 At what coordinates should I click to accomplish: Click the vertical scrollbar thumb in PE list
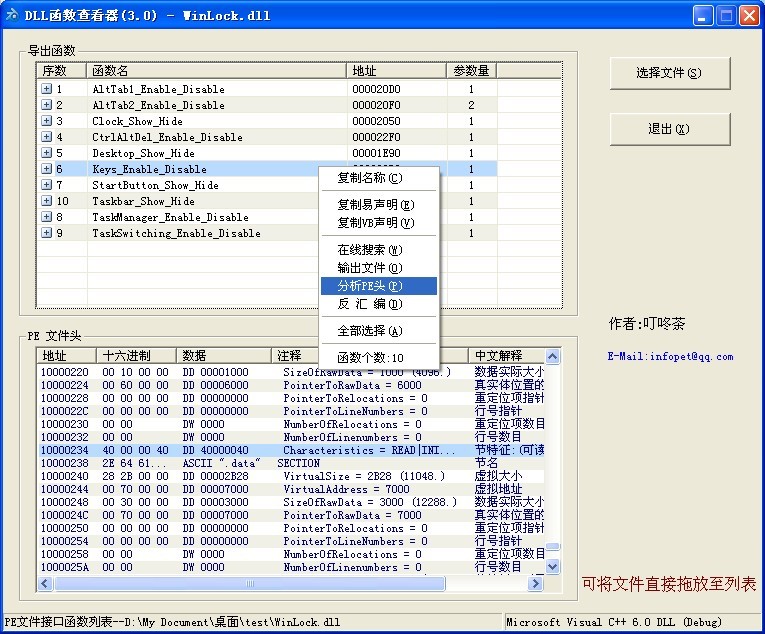pos(552,547)
